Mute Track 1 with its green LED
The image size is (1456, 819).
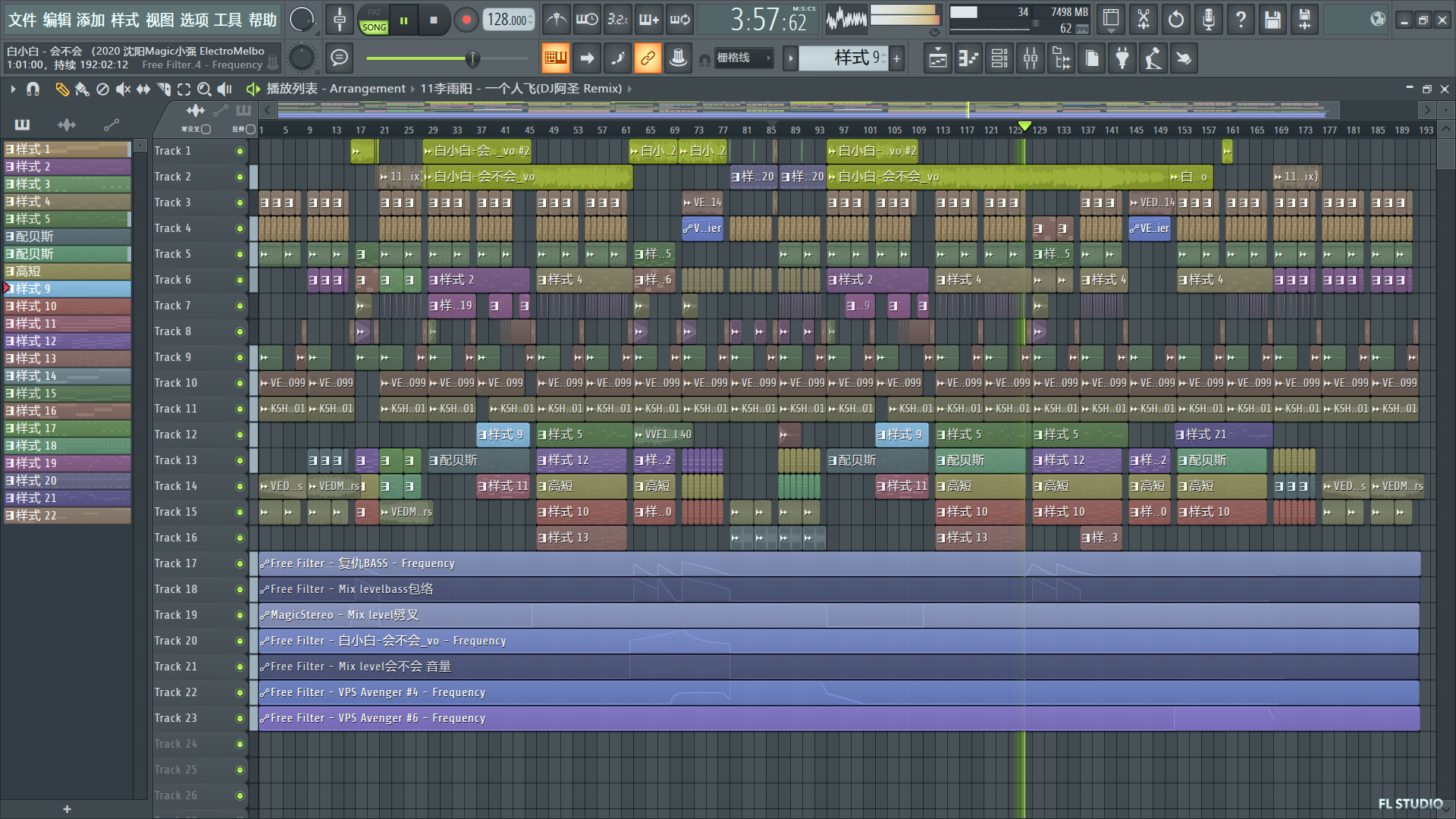240,151
